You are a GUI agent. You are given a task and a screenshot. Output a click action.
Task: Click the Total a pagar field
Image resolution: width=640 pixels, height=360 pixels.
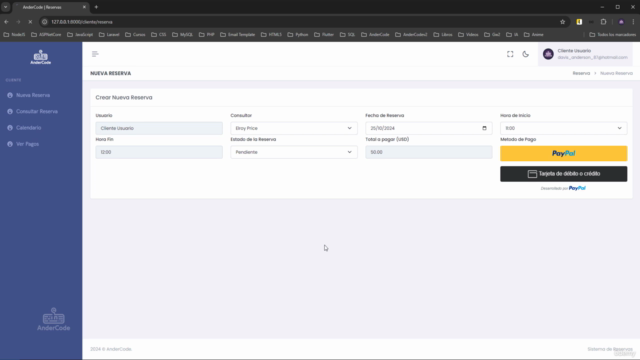click(x=429, y=152)
